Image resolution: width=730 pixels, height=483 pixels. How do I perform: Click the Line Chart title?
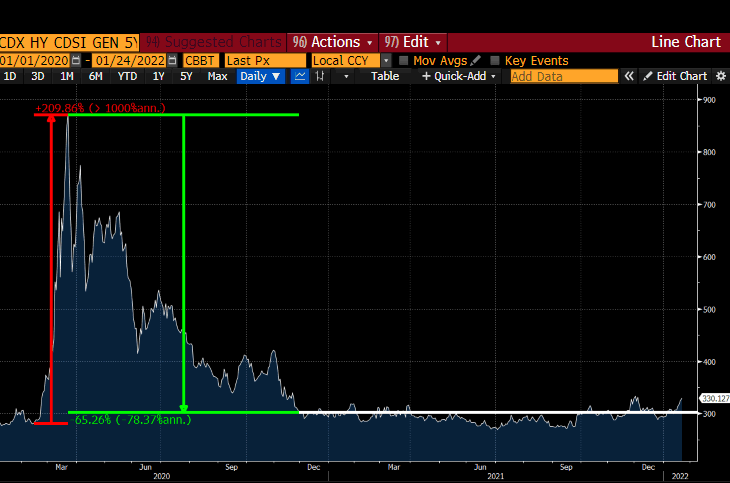pos(686,42)
